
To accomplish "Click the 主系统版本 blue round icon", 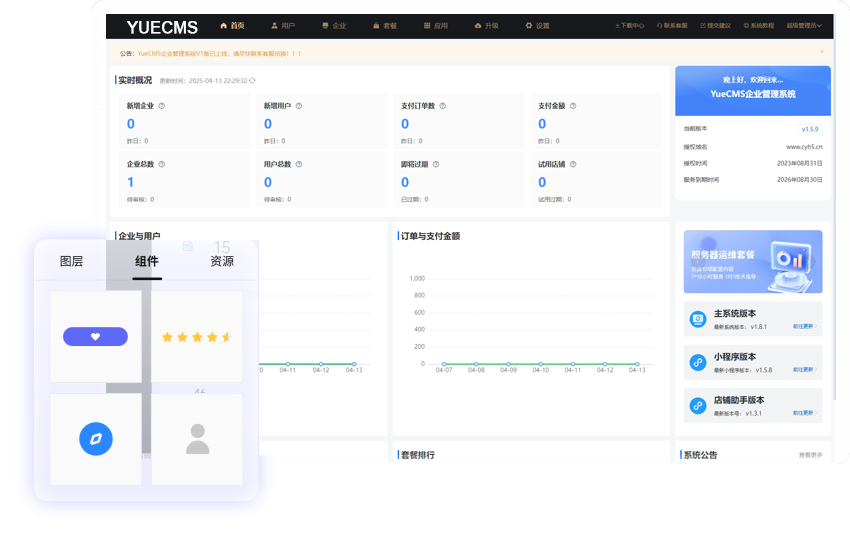I will tap(699, 320).
